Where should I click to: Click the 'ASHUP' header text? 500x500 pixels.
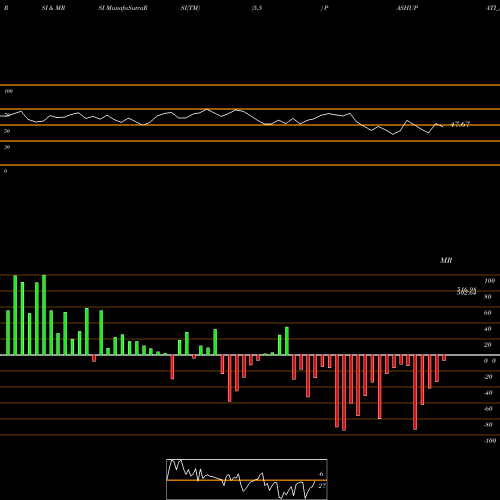point(407,8)
